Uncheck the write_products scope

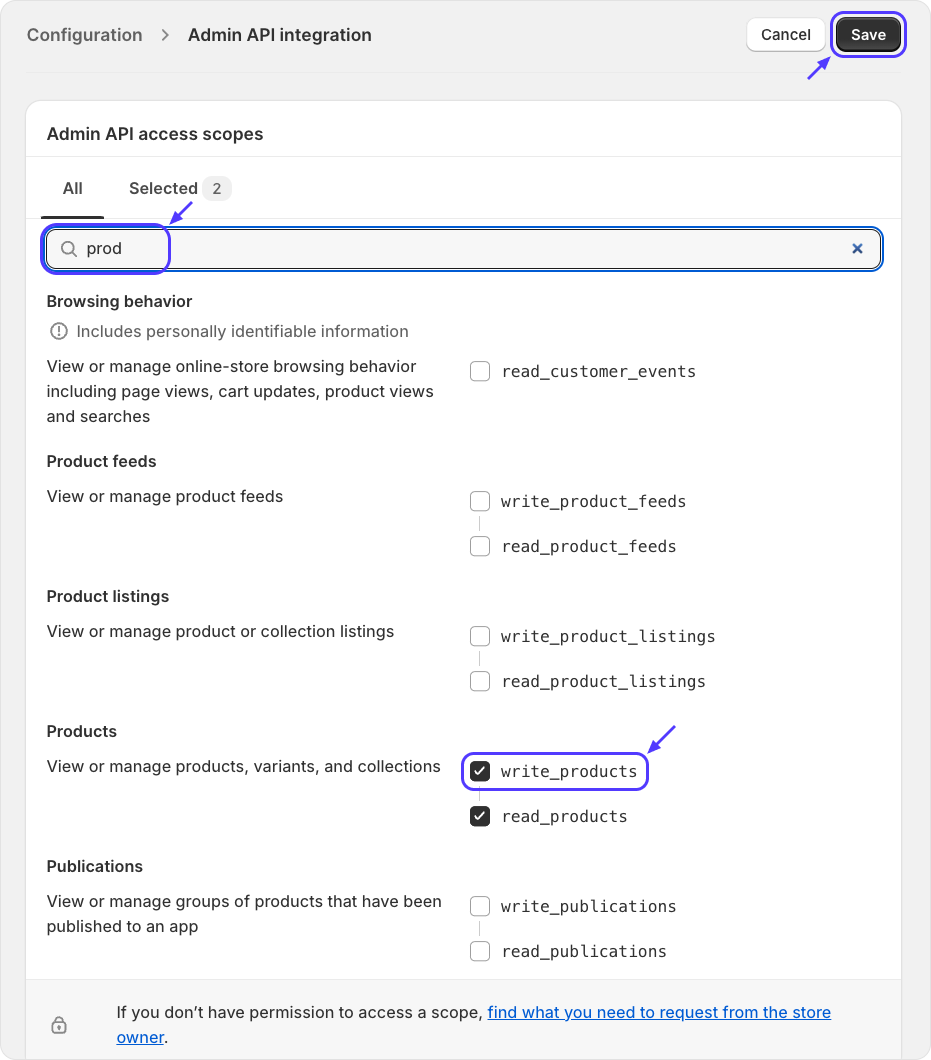[480, 771]
